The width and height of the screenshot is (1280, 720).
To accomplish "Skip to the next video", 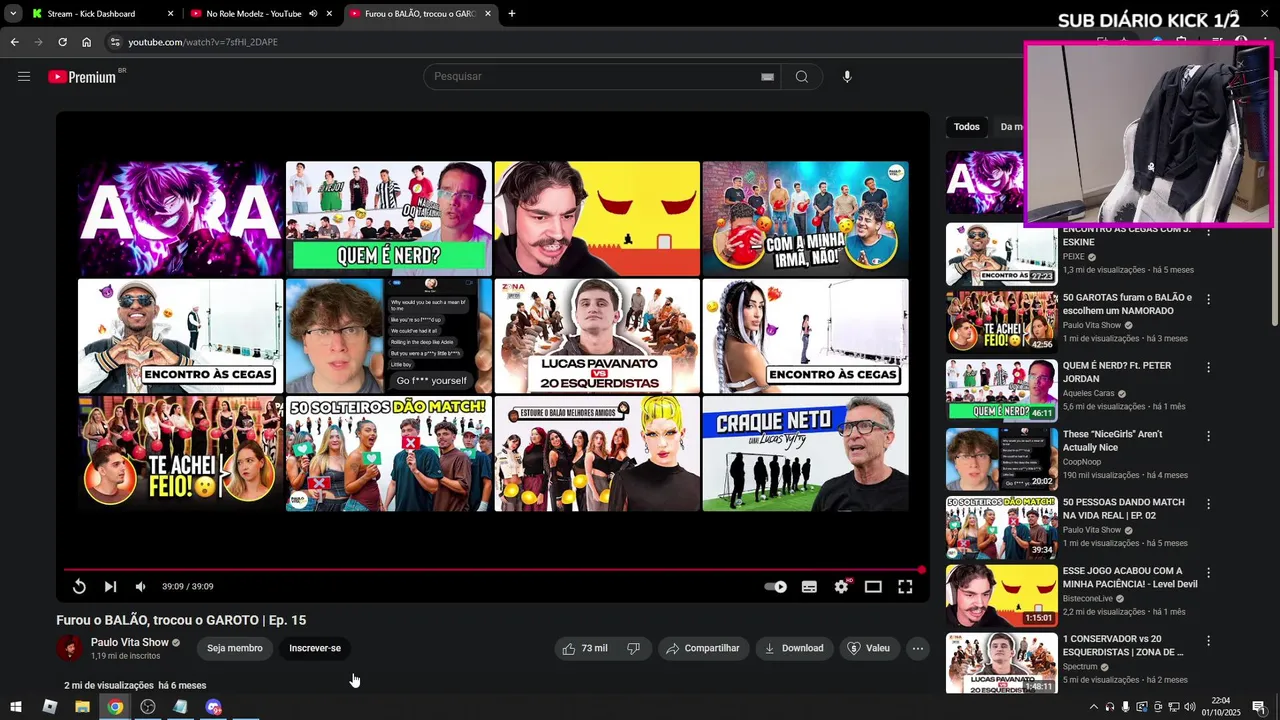I will point(110,587).
